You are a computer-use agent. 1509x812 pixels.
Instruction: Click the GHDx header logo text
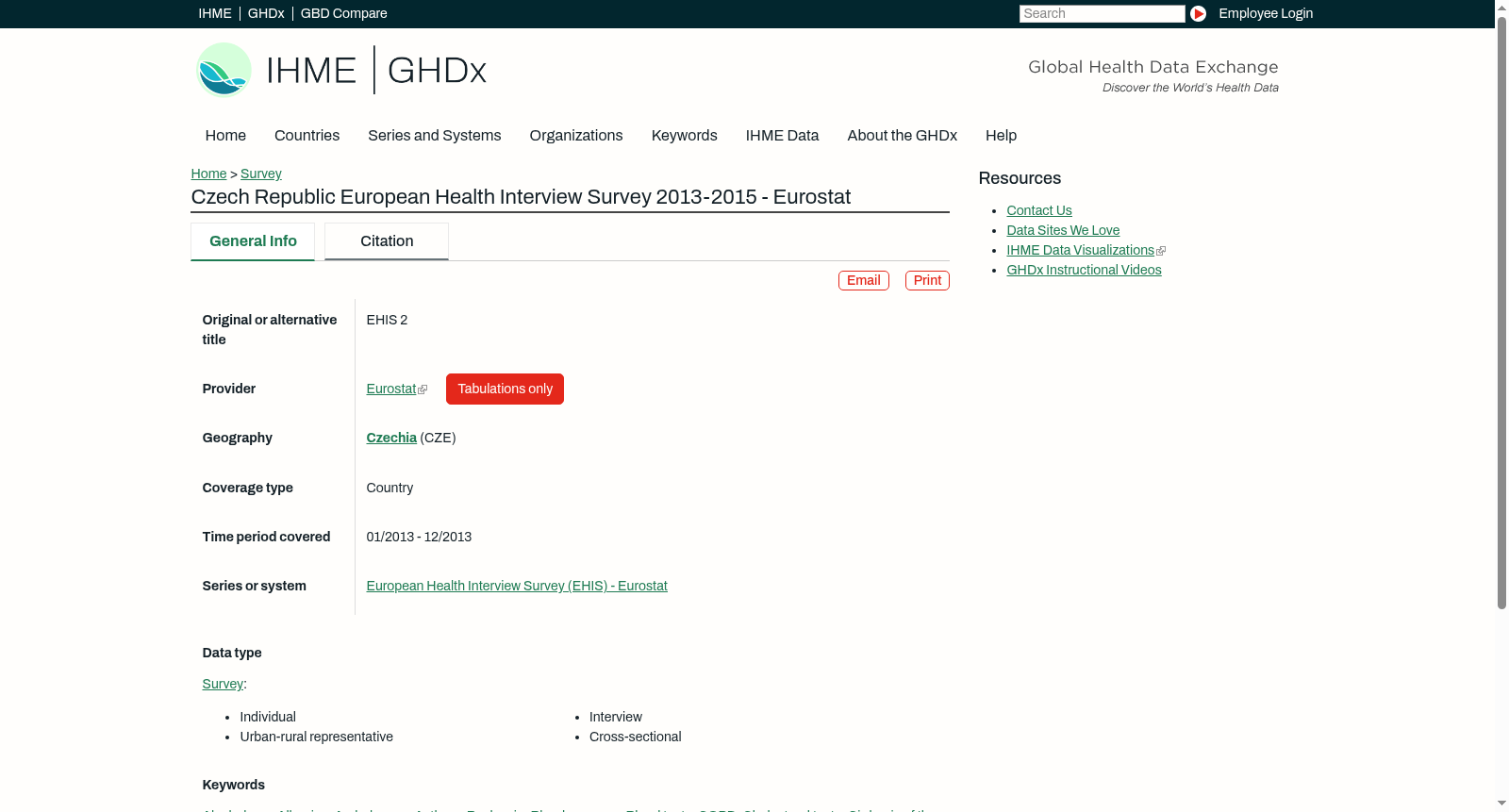(437, 71)
